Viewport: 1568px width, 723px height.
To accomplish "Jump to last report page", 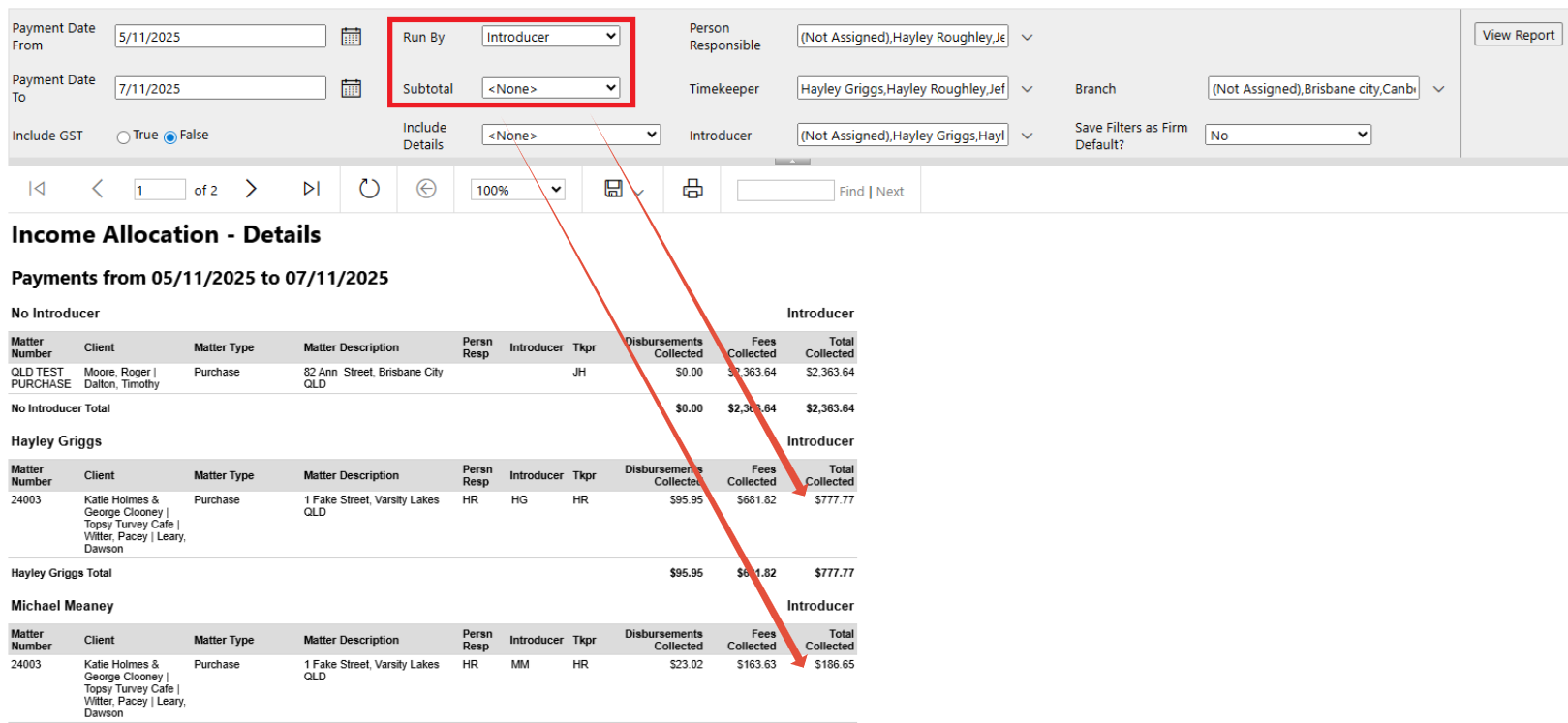I will tap(311, 189).
